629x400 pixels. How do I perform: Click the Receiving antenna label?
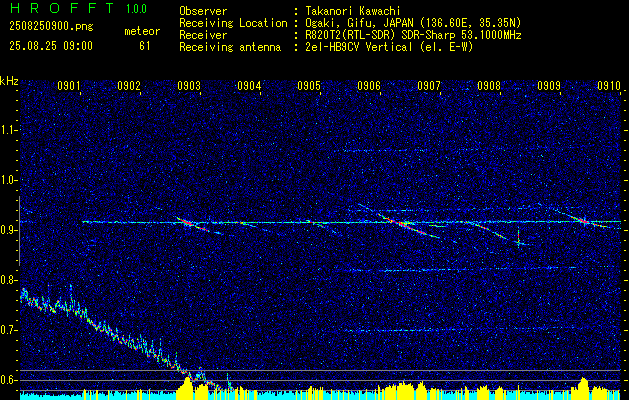tap(230, 47)
